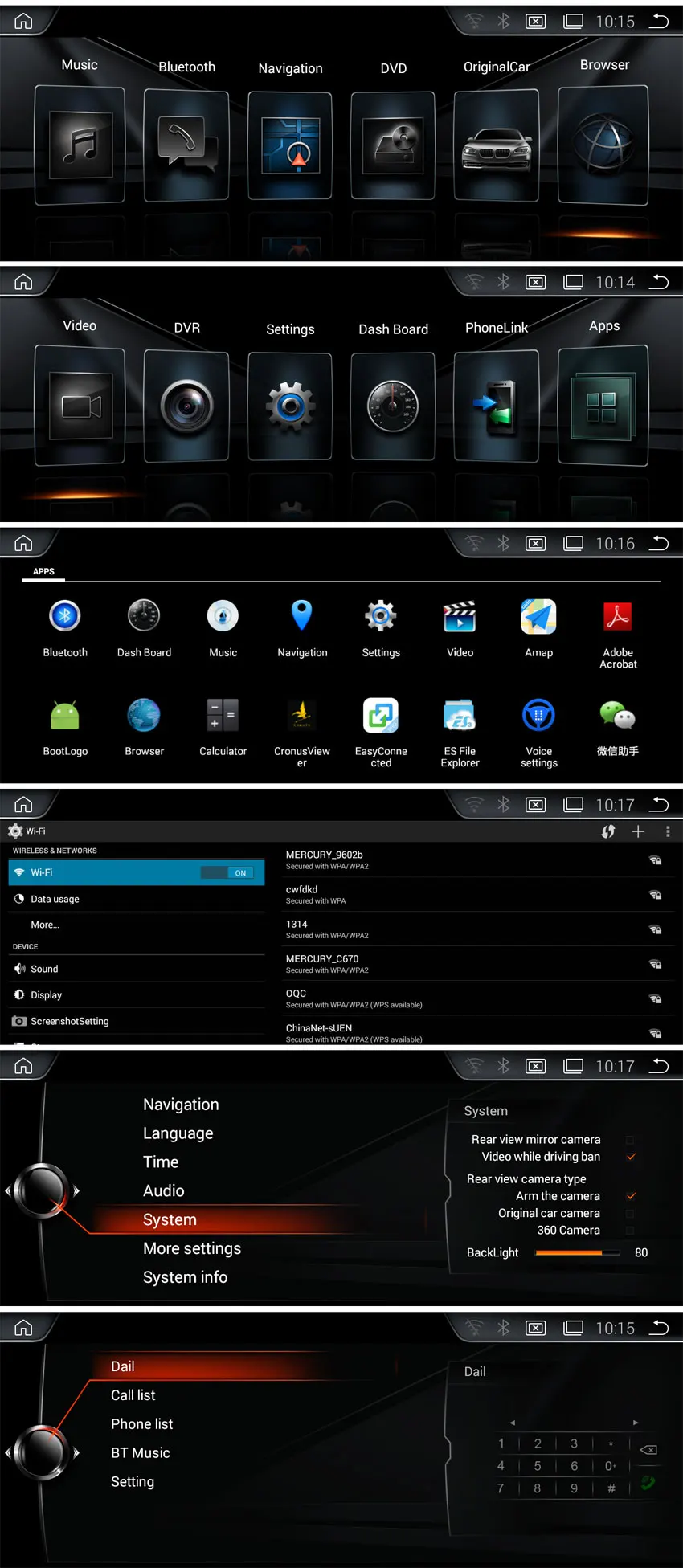
Task: Toggle the Arm the camera checkbox
Action: pos(631,1196)
